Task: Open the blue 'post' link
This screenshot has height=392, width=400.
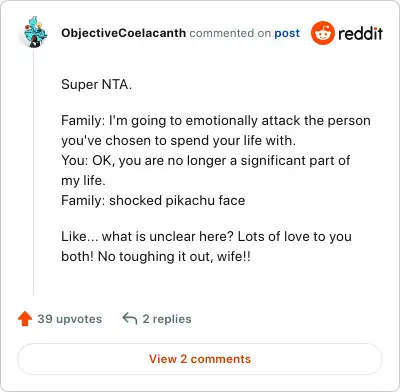Action: coord(287,33)
